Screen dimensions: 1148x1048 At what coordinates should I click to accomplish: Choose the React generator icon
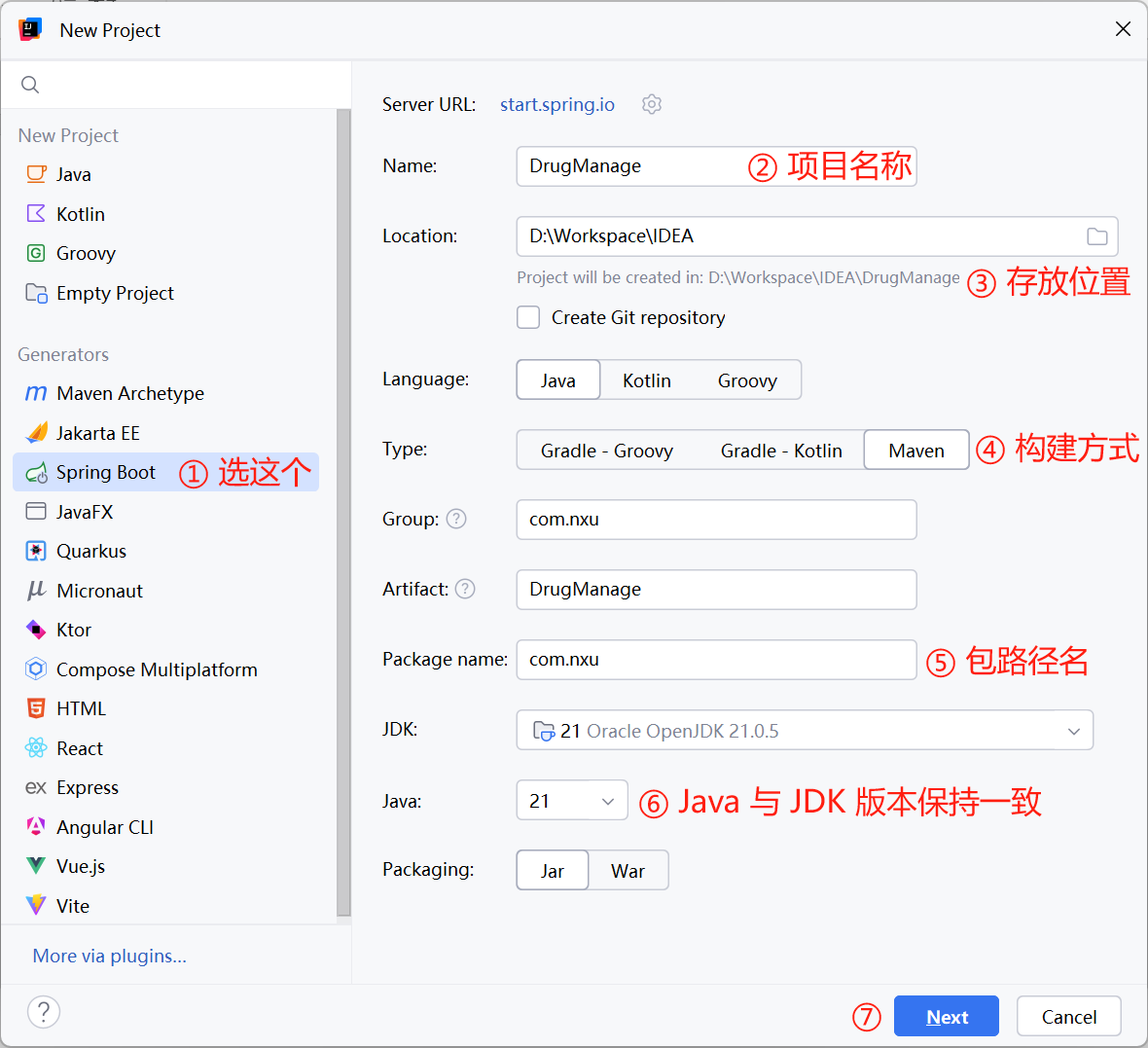[x=36, y=747]
